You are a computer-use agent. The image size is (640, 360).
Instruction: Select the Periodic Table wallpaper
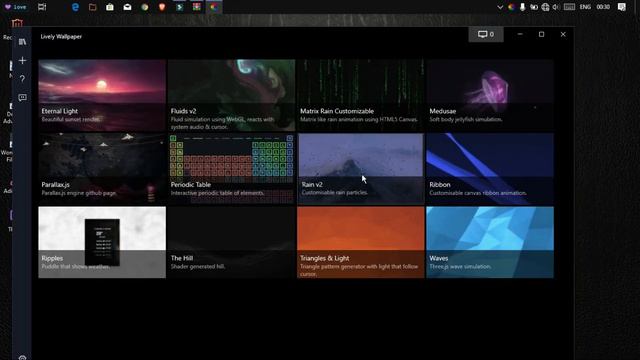pos(231,169)
